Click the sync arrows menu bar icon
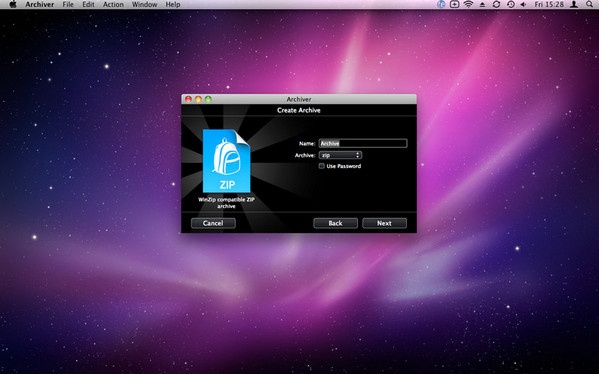The image size is (599, 374). click(x=496, y=5)
